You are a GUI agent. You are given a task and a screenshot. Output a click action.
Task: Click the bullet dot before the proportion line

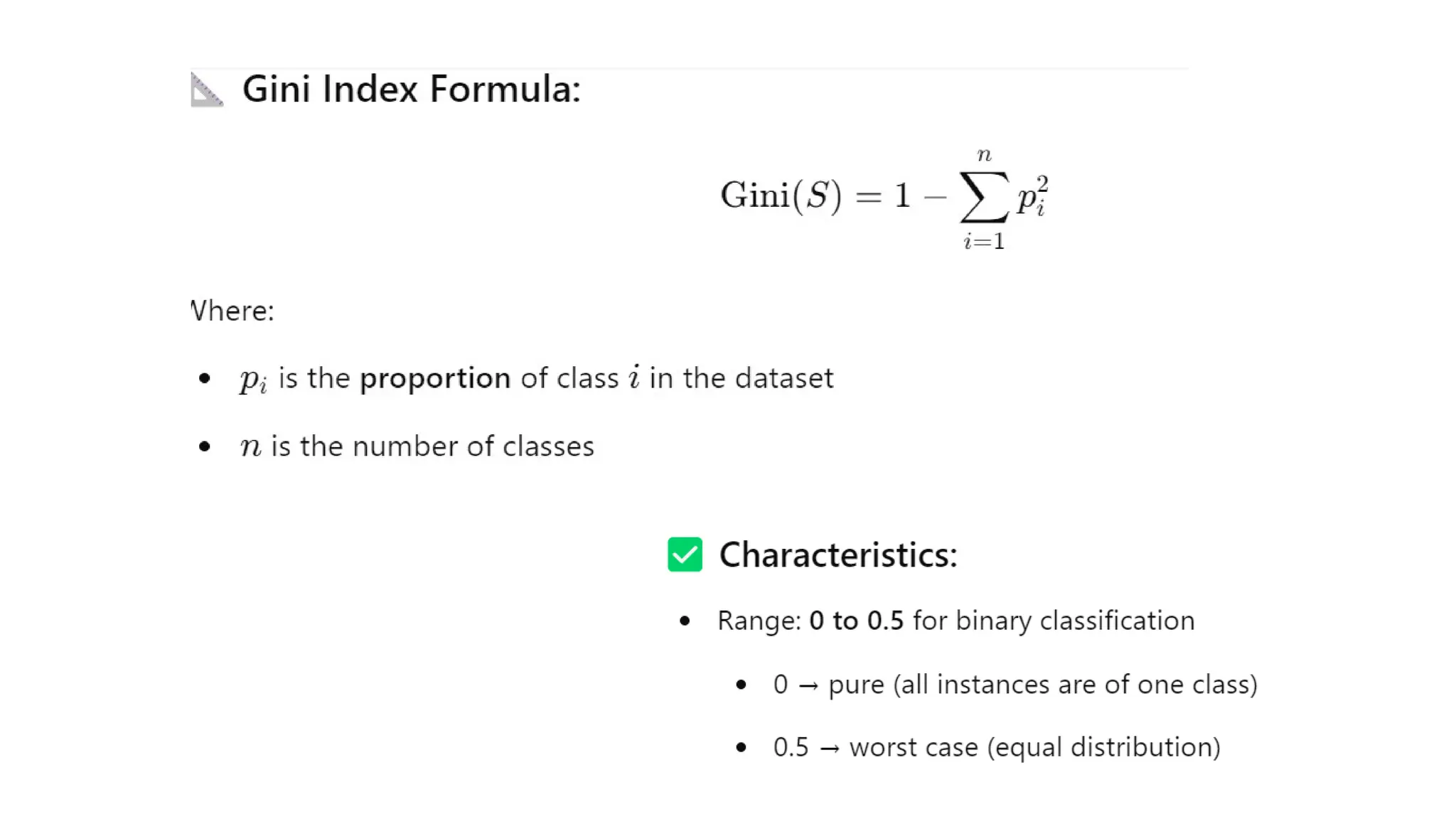[205, 378]
